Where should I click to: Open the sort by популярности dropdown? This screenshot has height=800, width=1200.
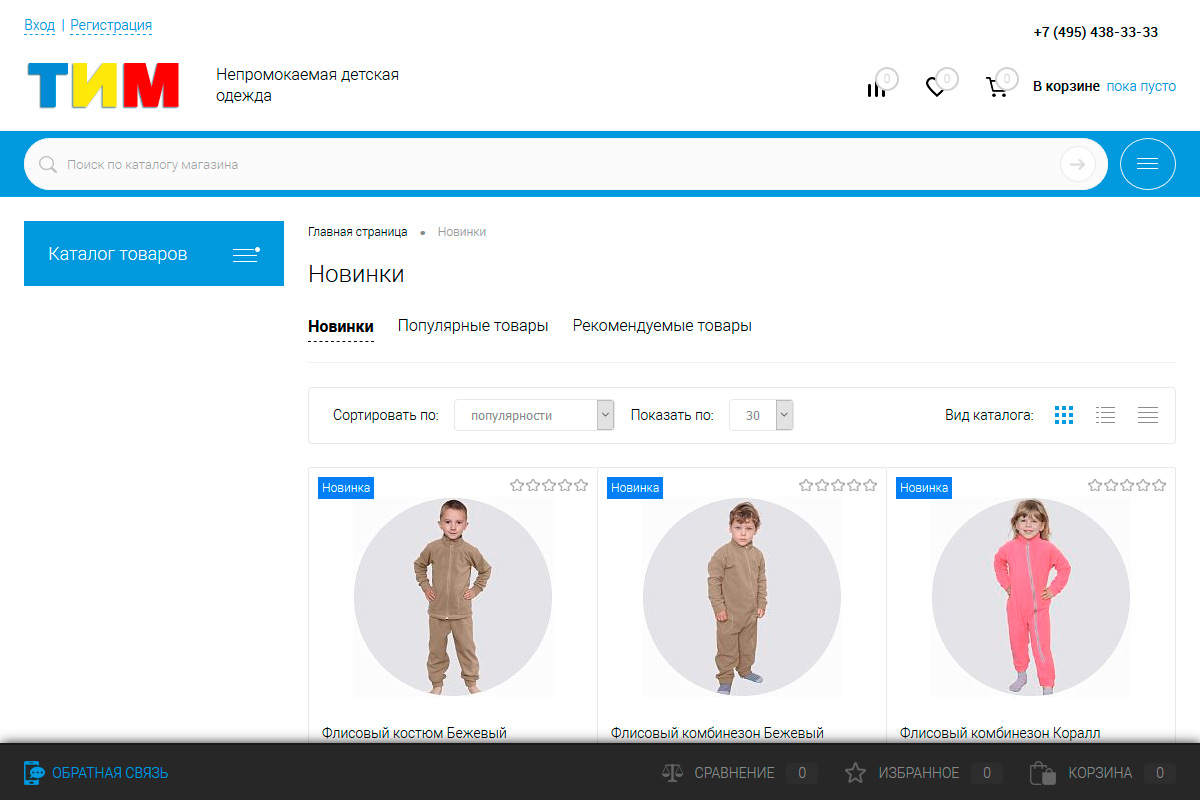[x=534, y=415]
